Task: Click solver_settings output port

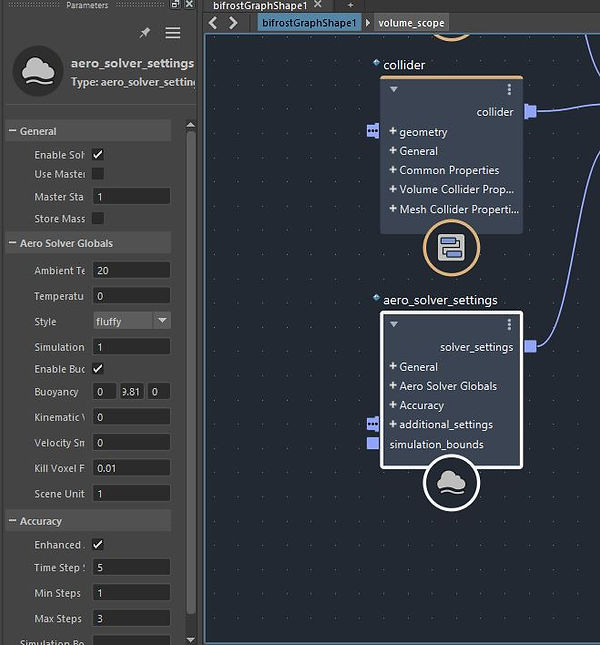Action: point(531,346)
